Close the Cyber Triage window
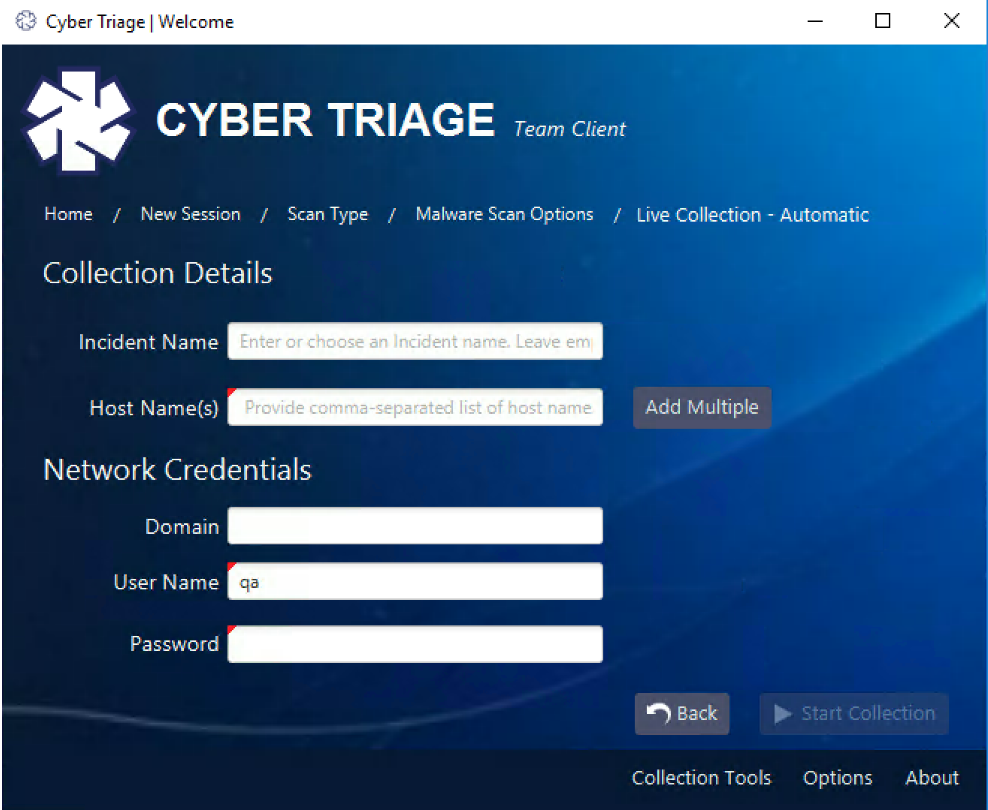Image resolution: width=988 pixels, height=810 pixels. pos(951,21)
